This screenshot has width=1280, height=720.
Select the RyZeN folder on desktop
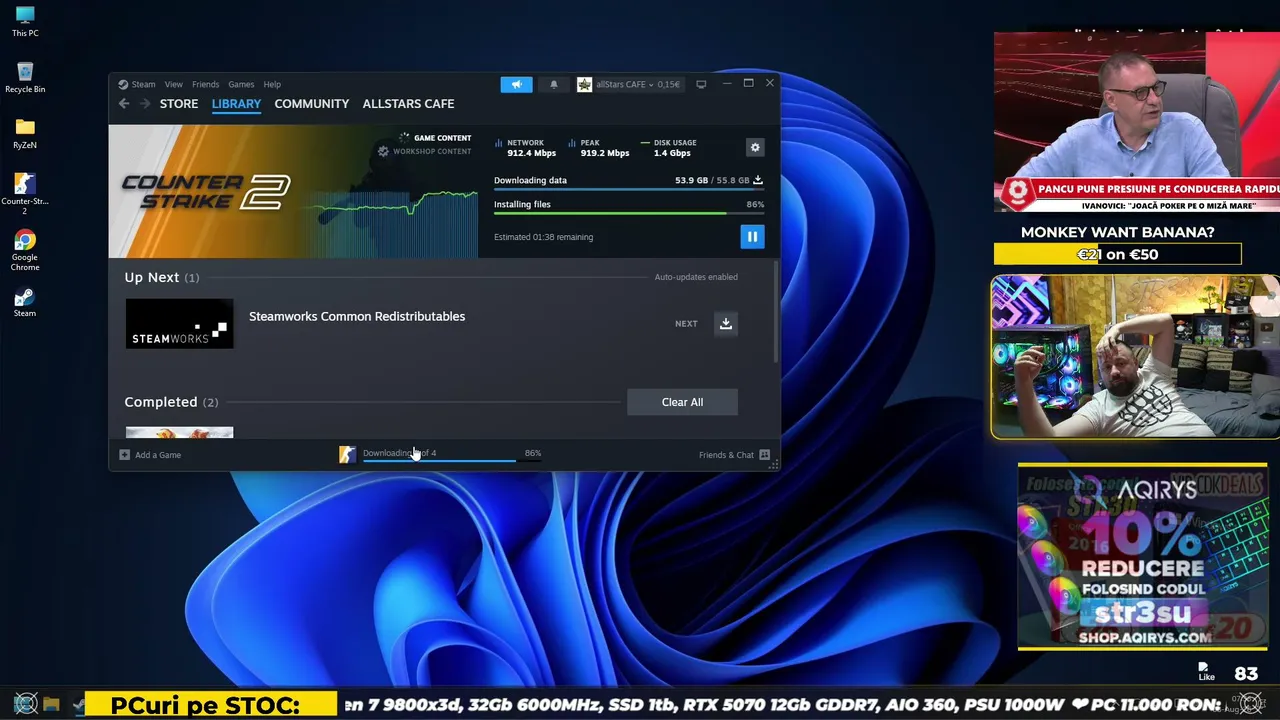tap(25, 133)
